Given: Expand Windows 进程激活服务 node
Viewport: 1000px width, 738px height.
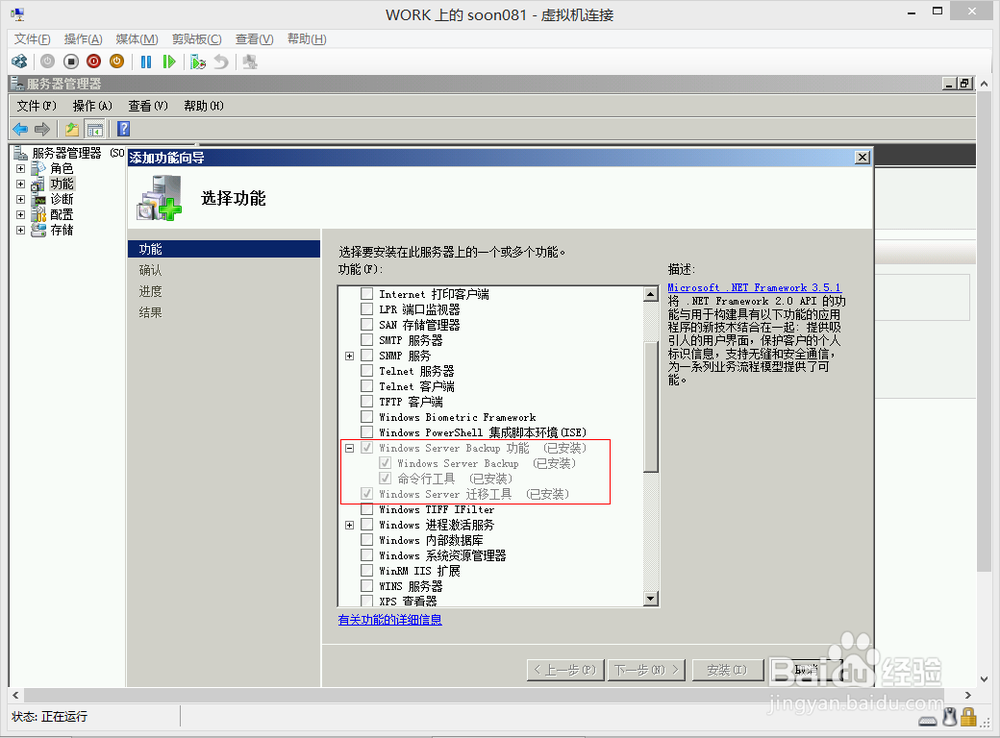Looking at the screenshot, I should click(349, 525).
